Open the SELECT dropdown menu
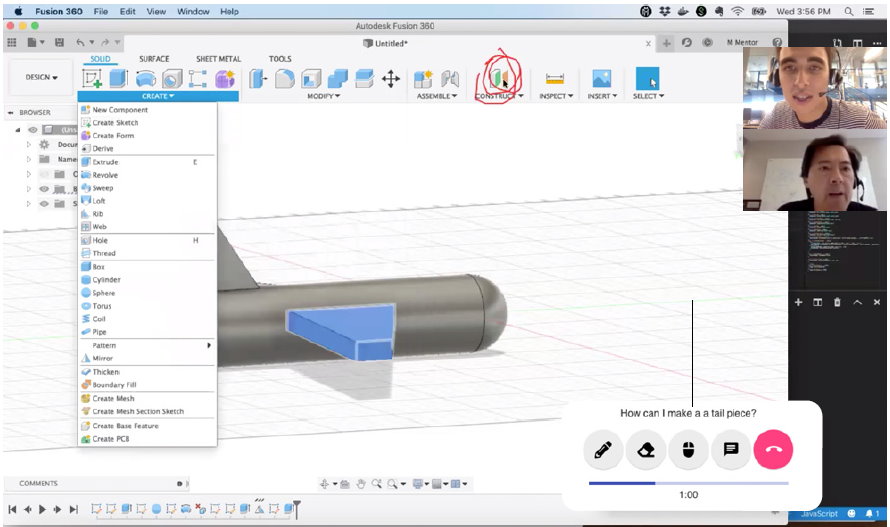Image resolution: width=890 pixels, height=527 pixels. tap(648, 96)
